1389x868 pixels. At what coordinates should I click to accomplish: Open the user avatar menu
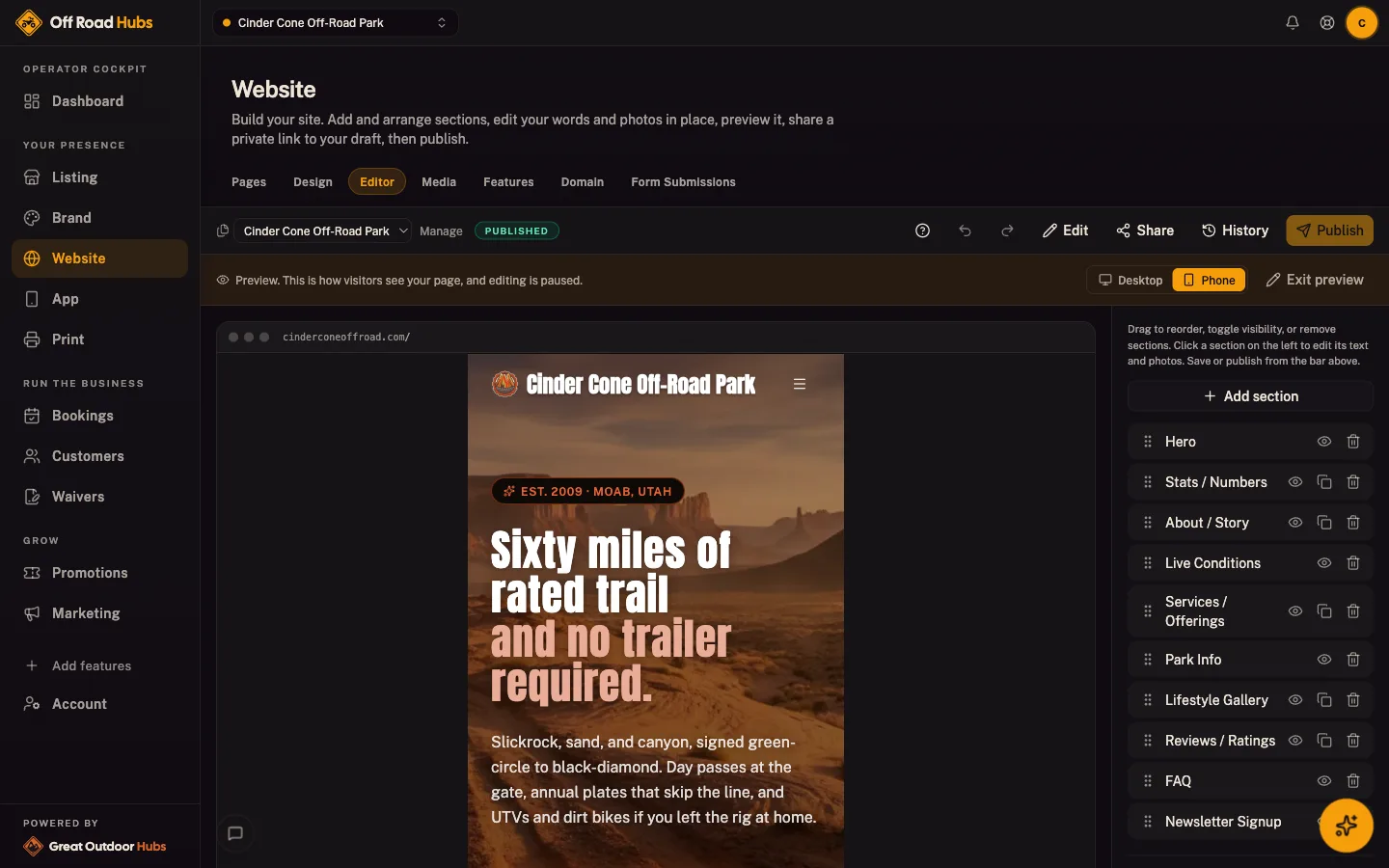[x=1362, y=22]
